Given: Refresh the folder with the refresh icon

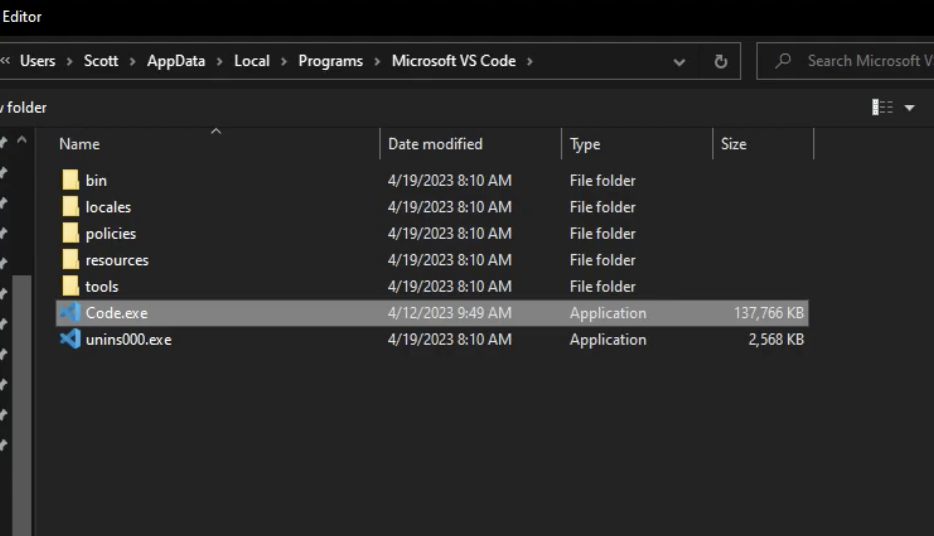Looking at the screenshot, I should click(720, 61).
